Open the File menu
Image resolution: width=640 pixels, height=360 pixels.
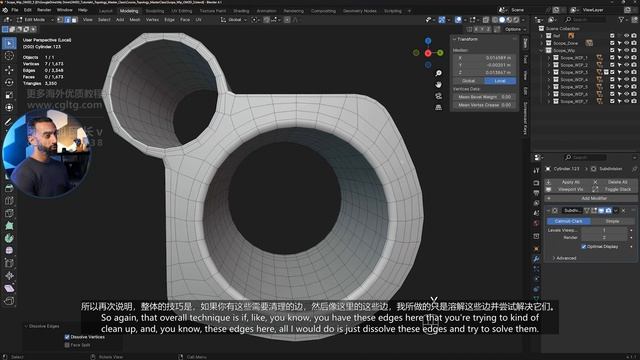pyautogui.click(x=15, y=10)
